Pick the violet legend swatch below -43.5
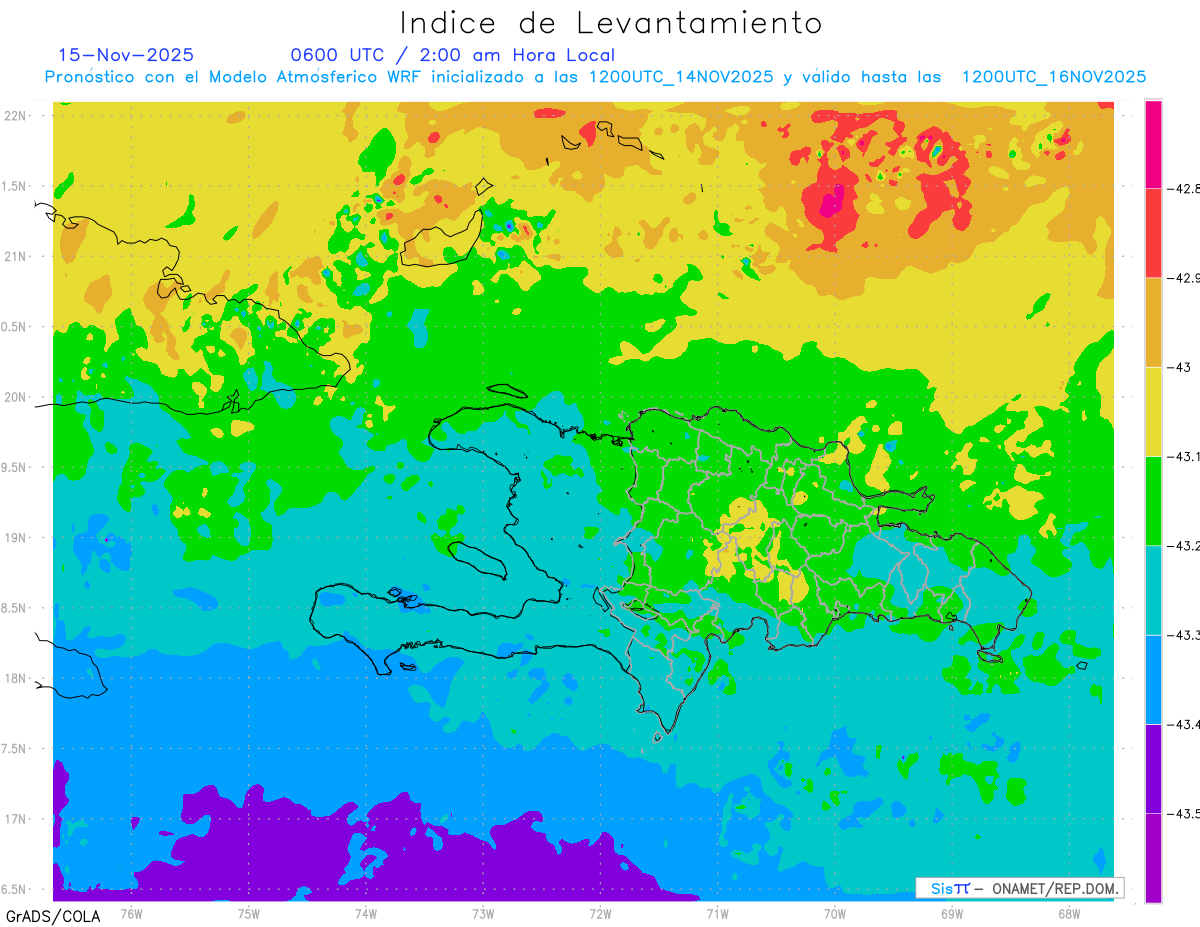 coord(1153,857)
